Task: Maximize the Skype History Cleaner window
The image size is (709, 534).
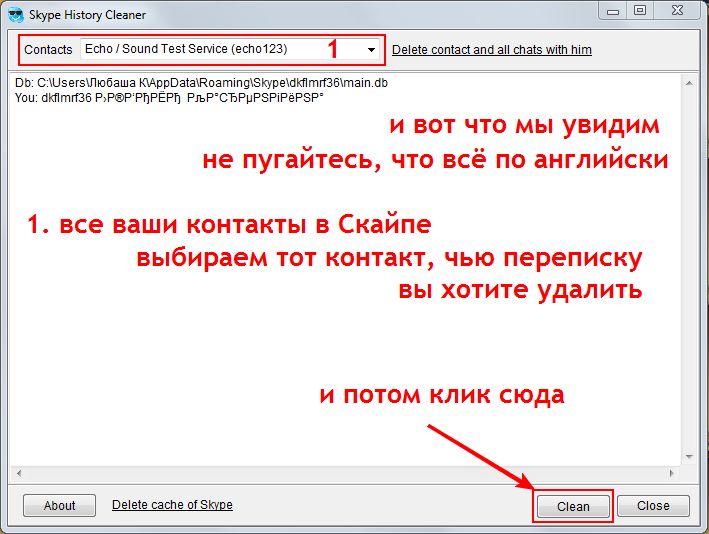Action: (x=639, y=11)
